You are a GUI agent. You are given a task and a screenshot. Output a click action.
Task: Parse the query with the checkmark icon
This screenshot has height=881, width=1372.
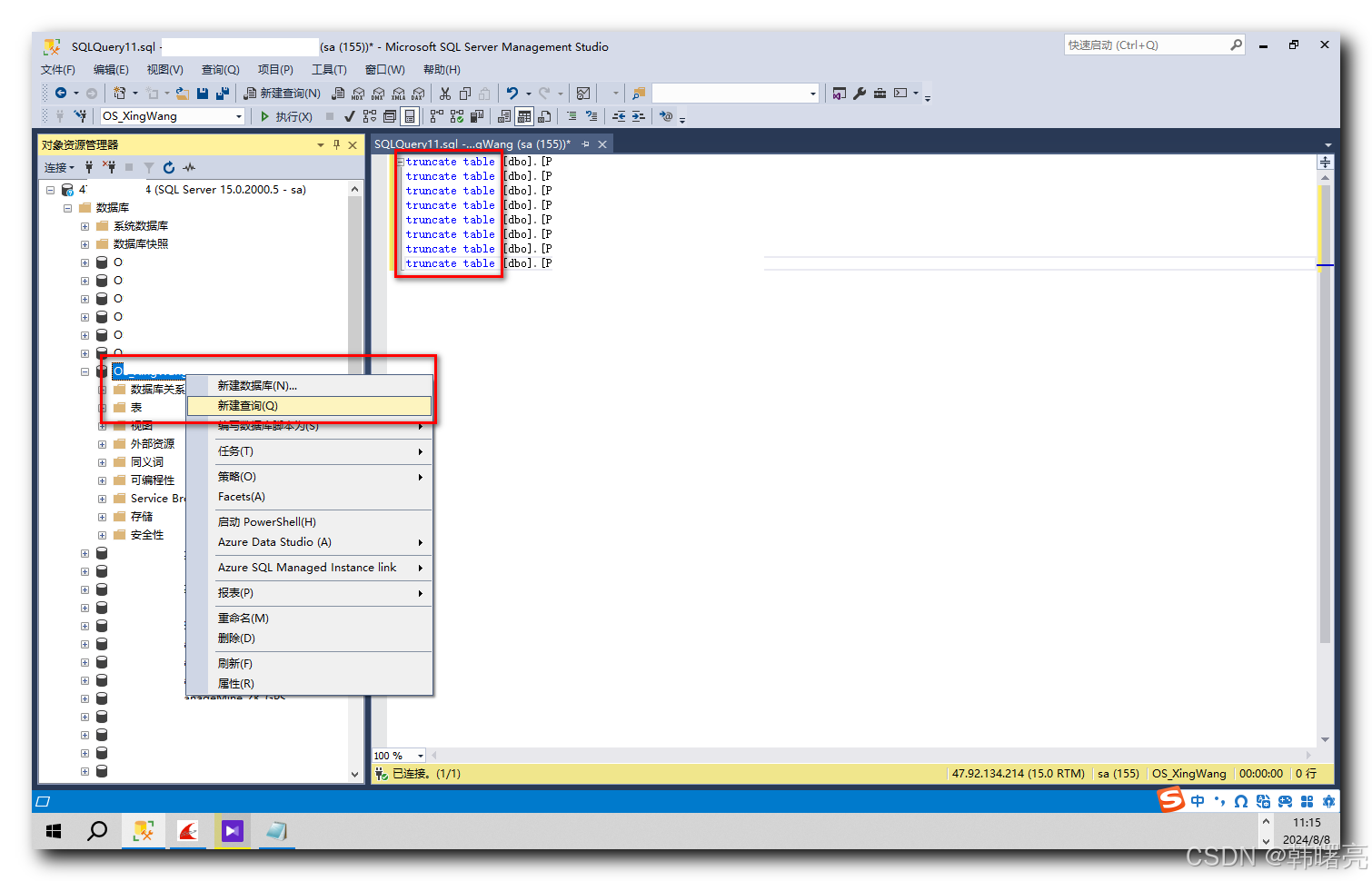click(350, 116)
